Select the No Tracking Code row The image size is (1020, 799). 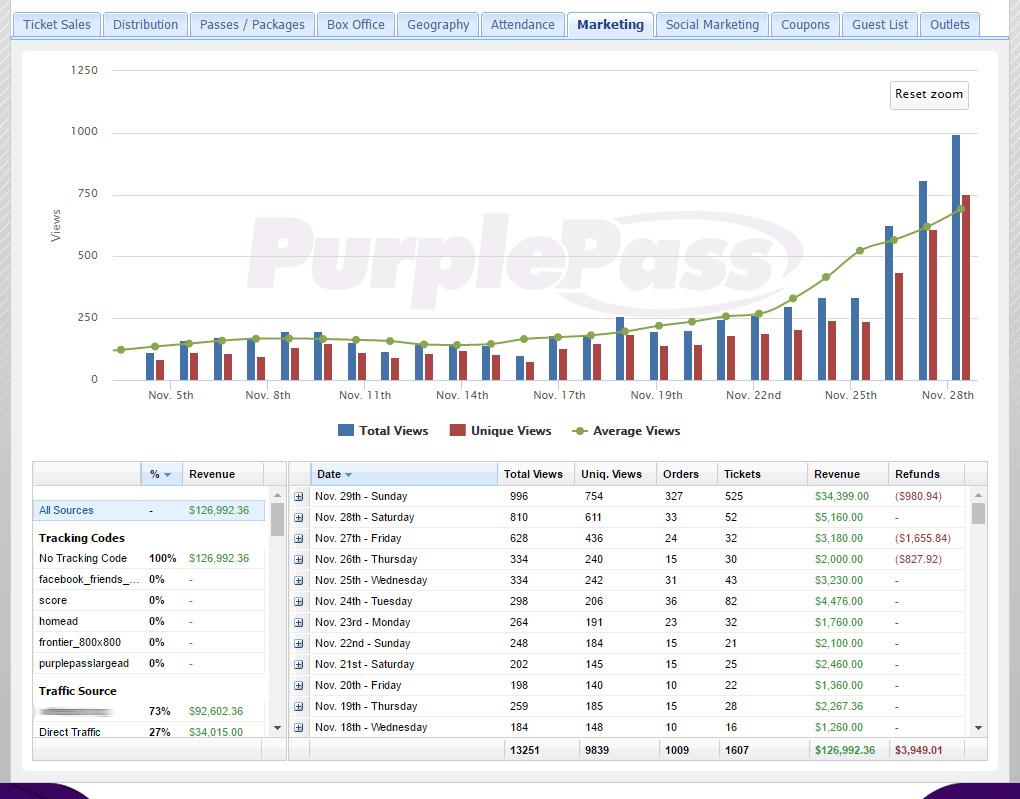pos(149,558)
